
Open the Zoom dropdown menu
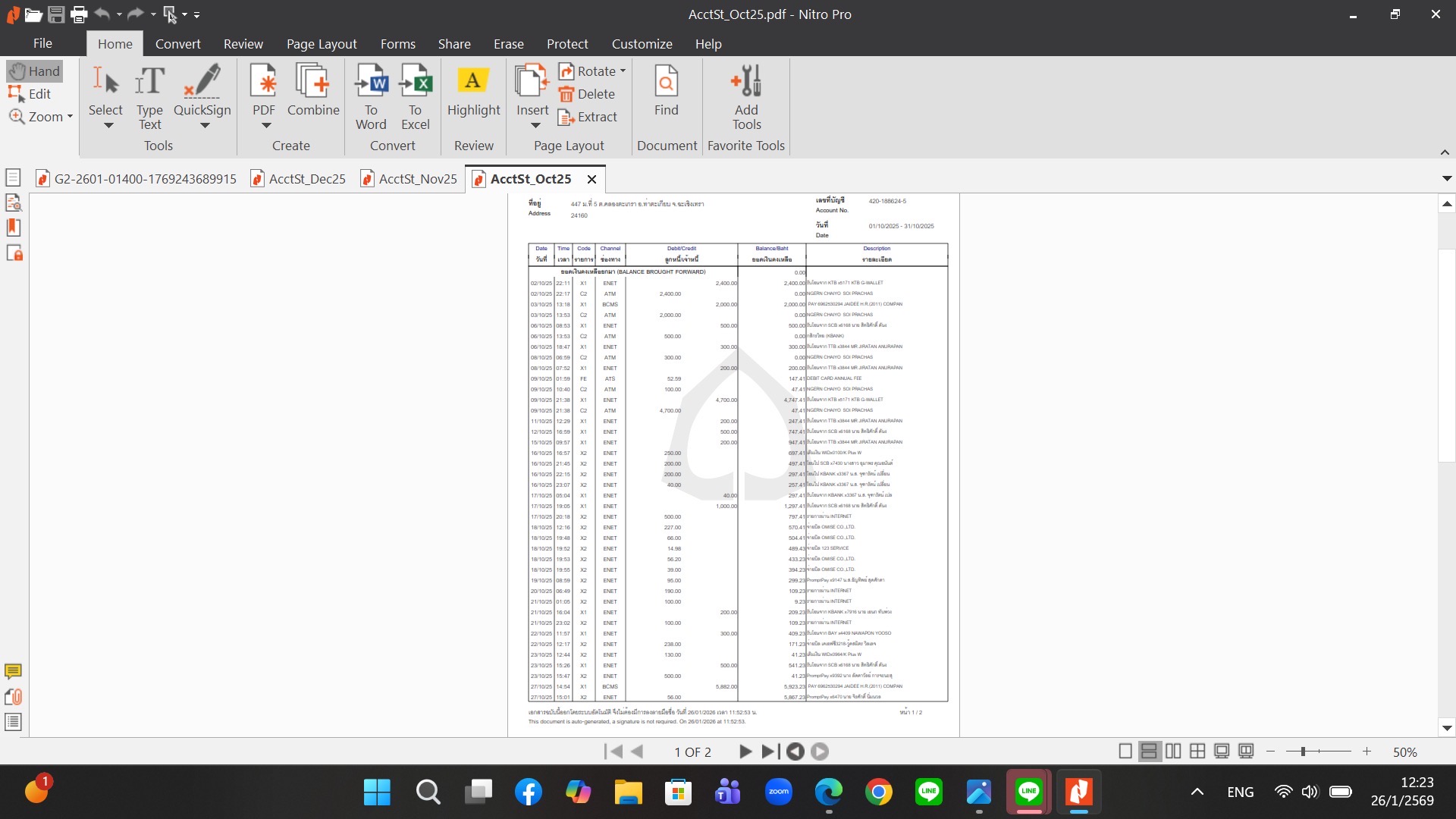click(70, 117)
